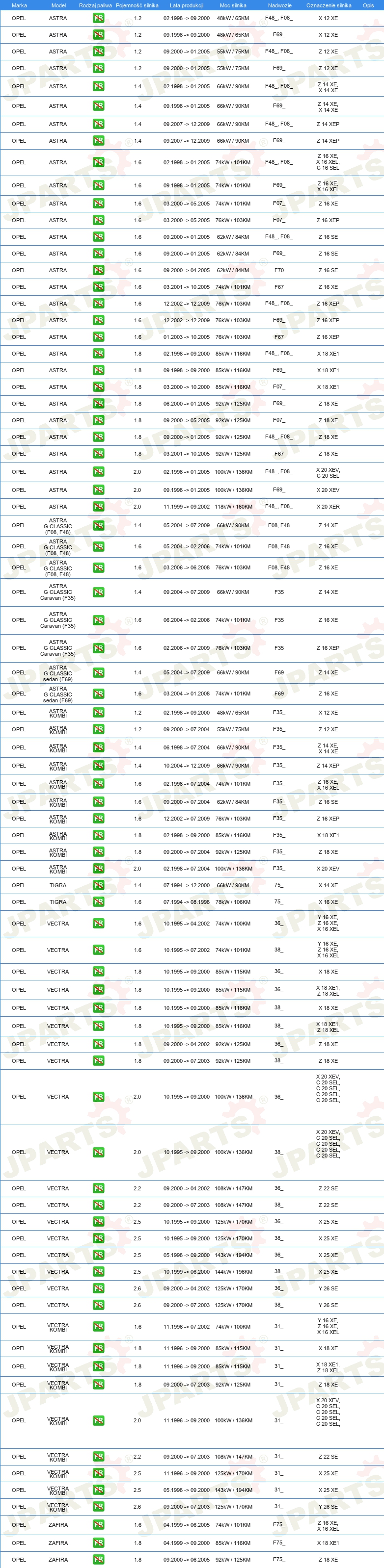Click fuel icon in ASTRA KOMBI 2.0 row
This screenshot has height=1568, width=384.
tap(98, 869)
